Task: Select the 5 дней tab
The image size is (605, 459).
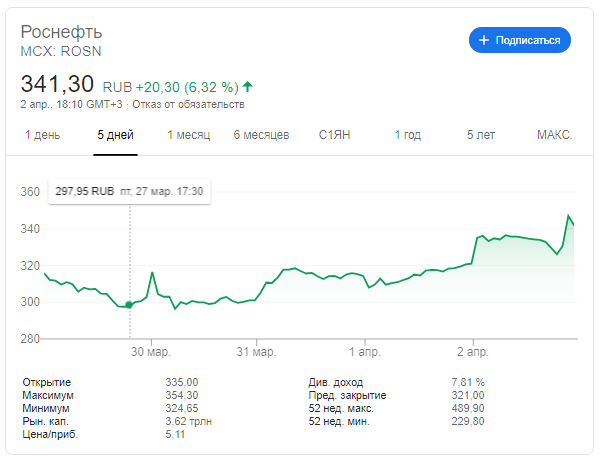Action: [x=115, y=135]
